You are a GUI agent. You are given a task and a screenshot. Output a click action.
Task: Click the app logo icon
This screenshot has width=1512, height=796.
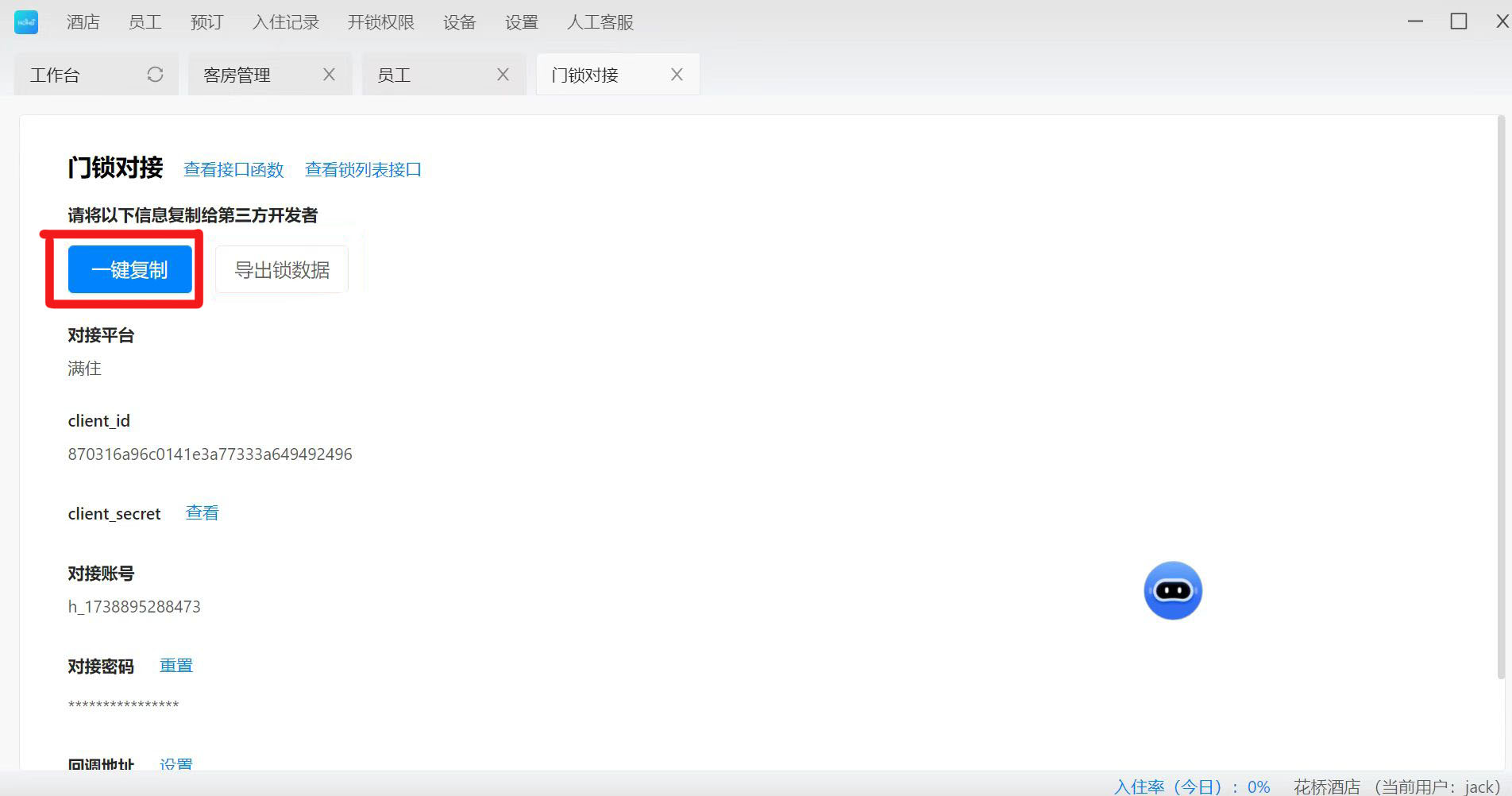26,22
